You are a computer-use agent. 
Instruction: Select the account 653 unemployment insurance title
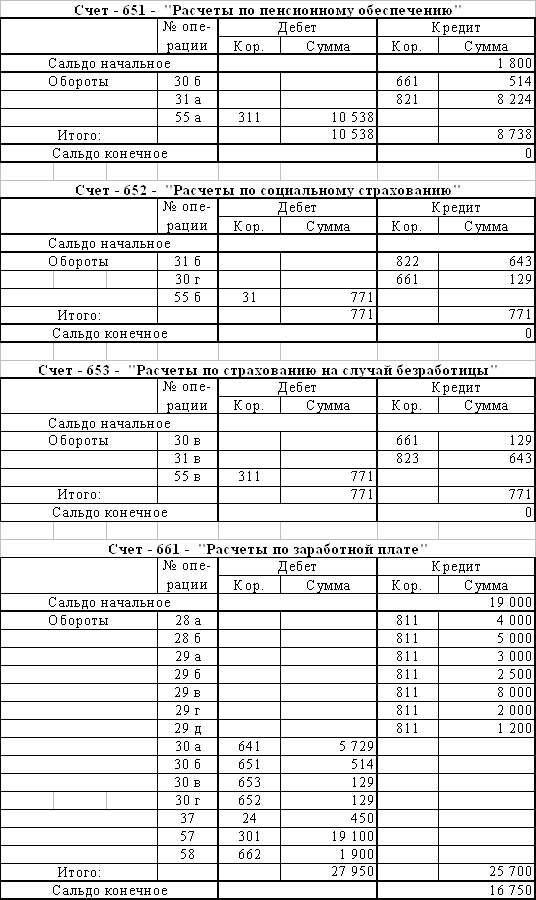tap(268, 370)
